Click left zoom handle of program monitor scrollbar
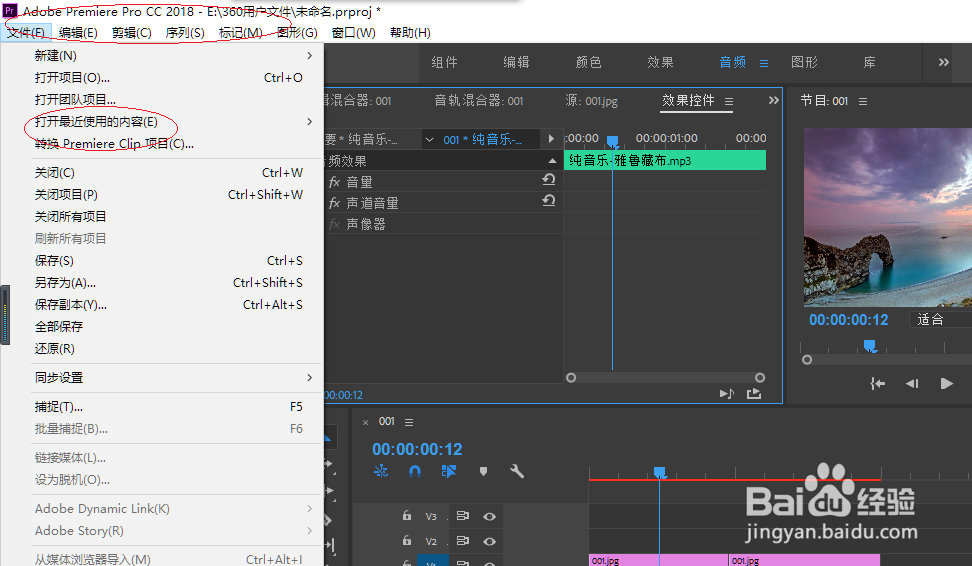Screen dimensions: 972x566 [x=806, y=360]
